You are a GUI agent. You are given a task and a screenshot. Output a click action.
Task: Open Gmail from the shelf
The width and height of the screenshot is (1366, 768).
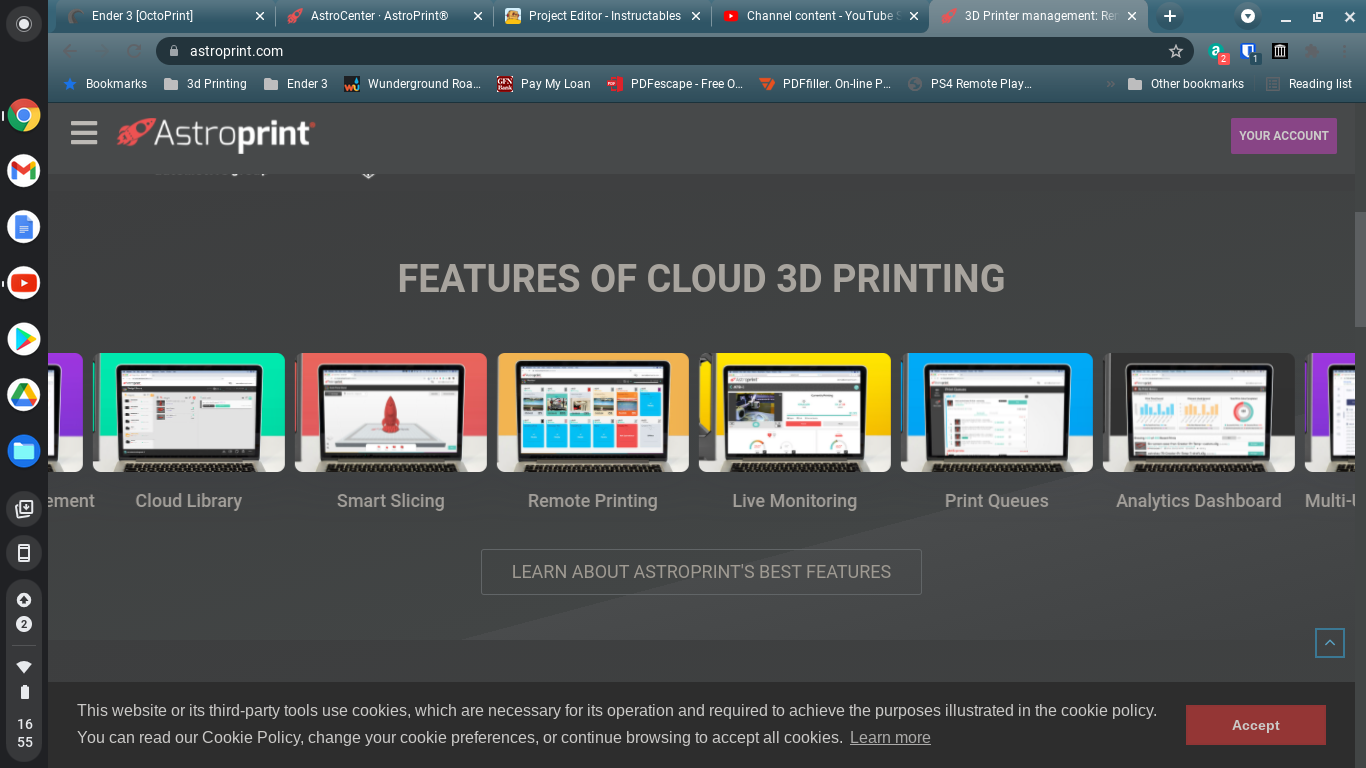click(24, 171)
